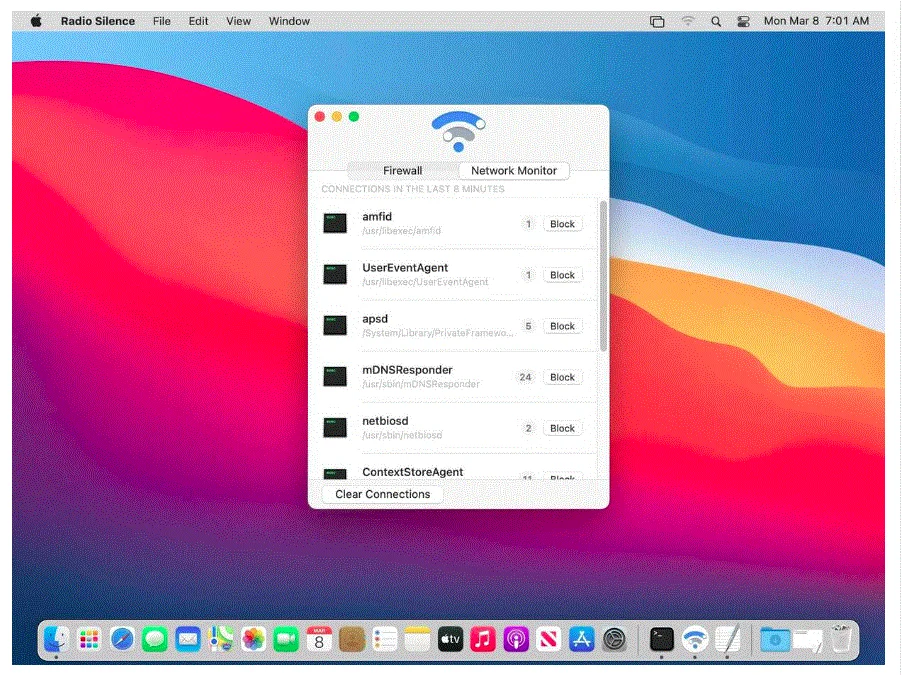Minimize the Radio Silence window
The width and height of the screenshot is (902, 675).
point(337,117)
